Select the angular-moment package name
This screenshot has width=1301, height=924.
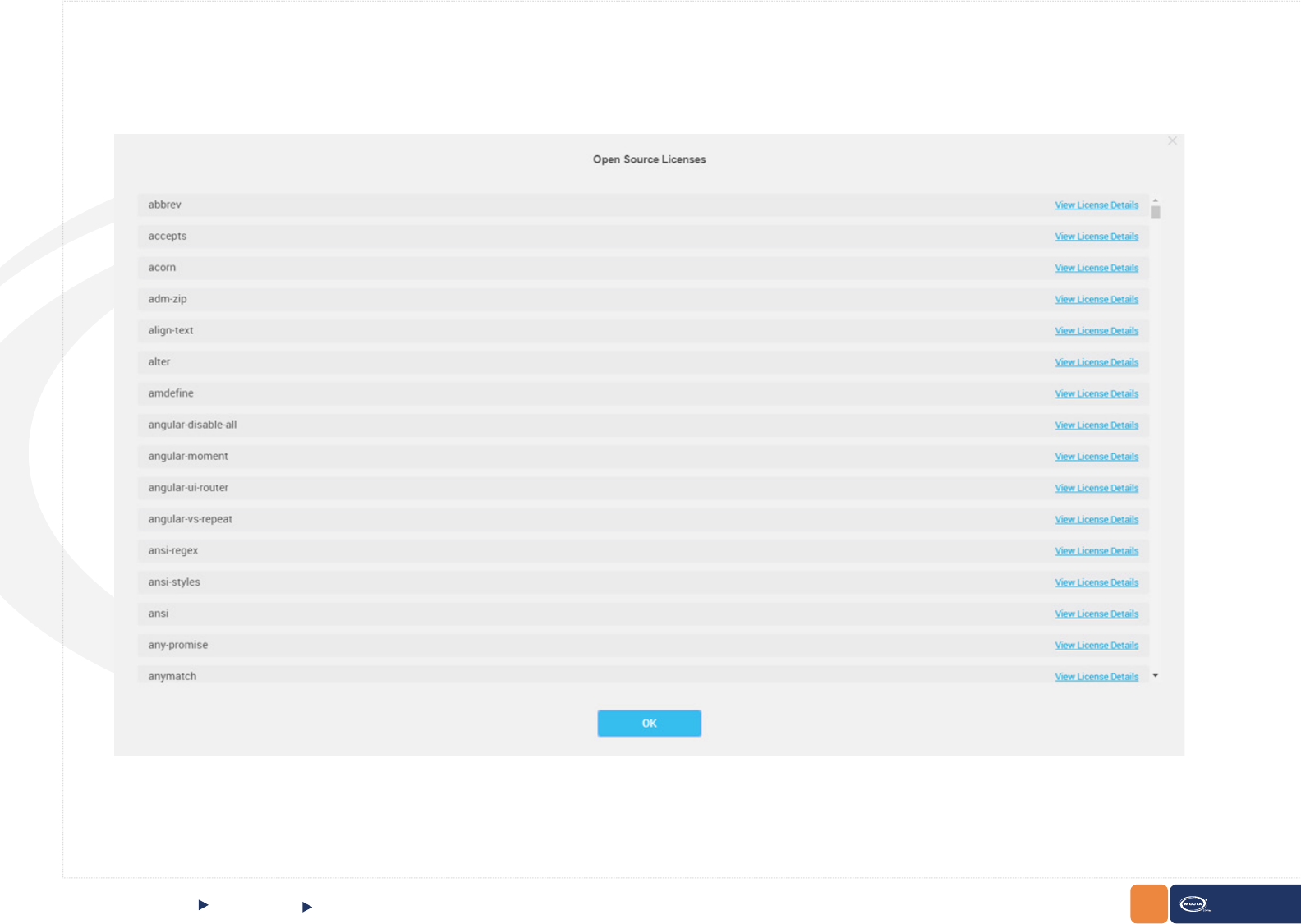pos(188,456)
